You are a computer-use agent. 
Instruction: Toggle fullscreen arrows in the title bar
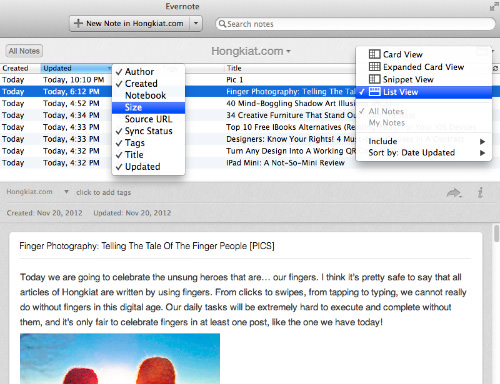[494, 6]
